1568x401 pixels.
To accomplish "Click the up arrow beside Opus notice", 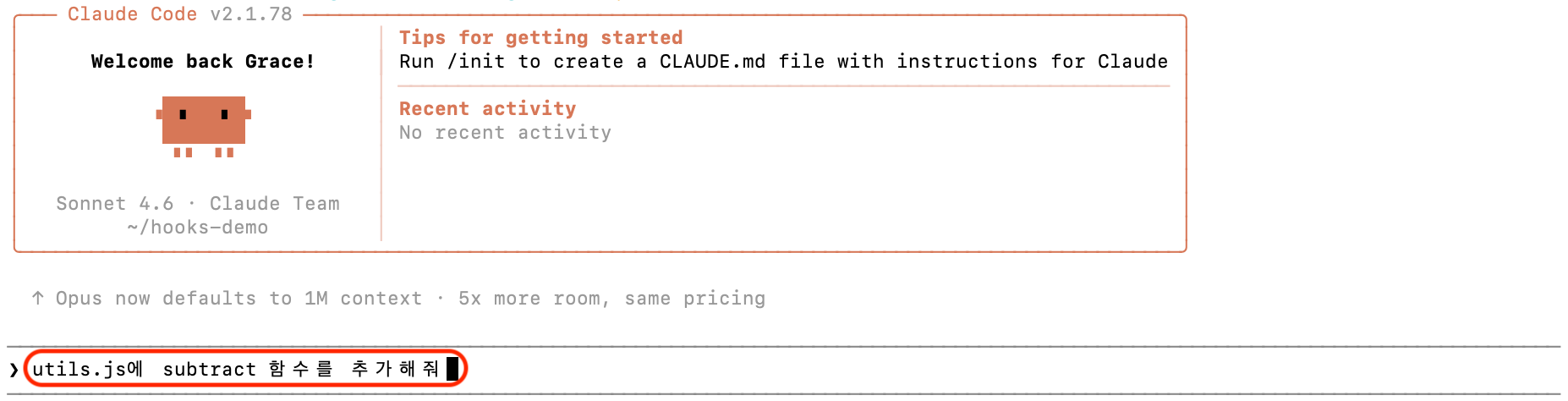I will [x=38, y=299].
